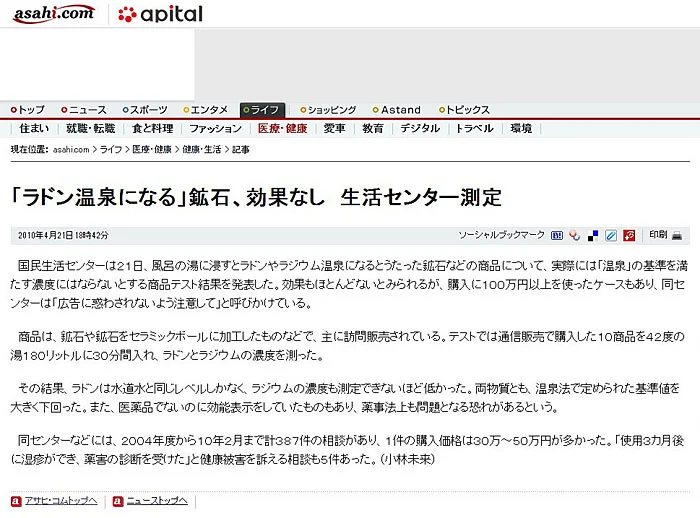Open the 食と料理 sub-menu item
Image resolution: width=700 pixels, height=518 pixels.
pyautogui.click(x=152, y=129)
